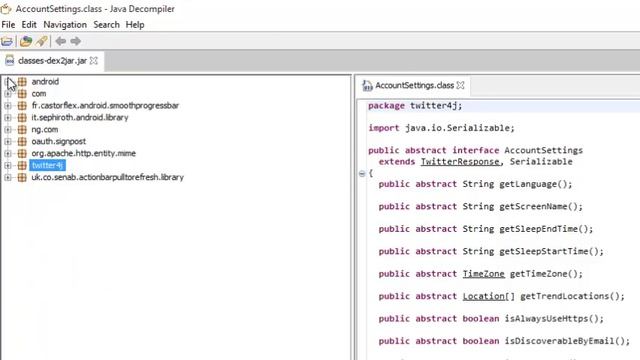Click the package icon beside twitter4j
Viewport: 640px width, 360px height.
tap(22, 165)
